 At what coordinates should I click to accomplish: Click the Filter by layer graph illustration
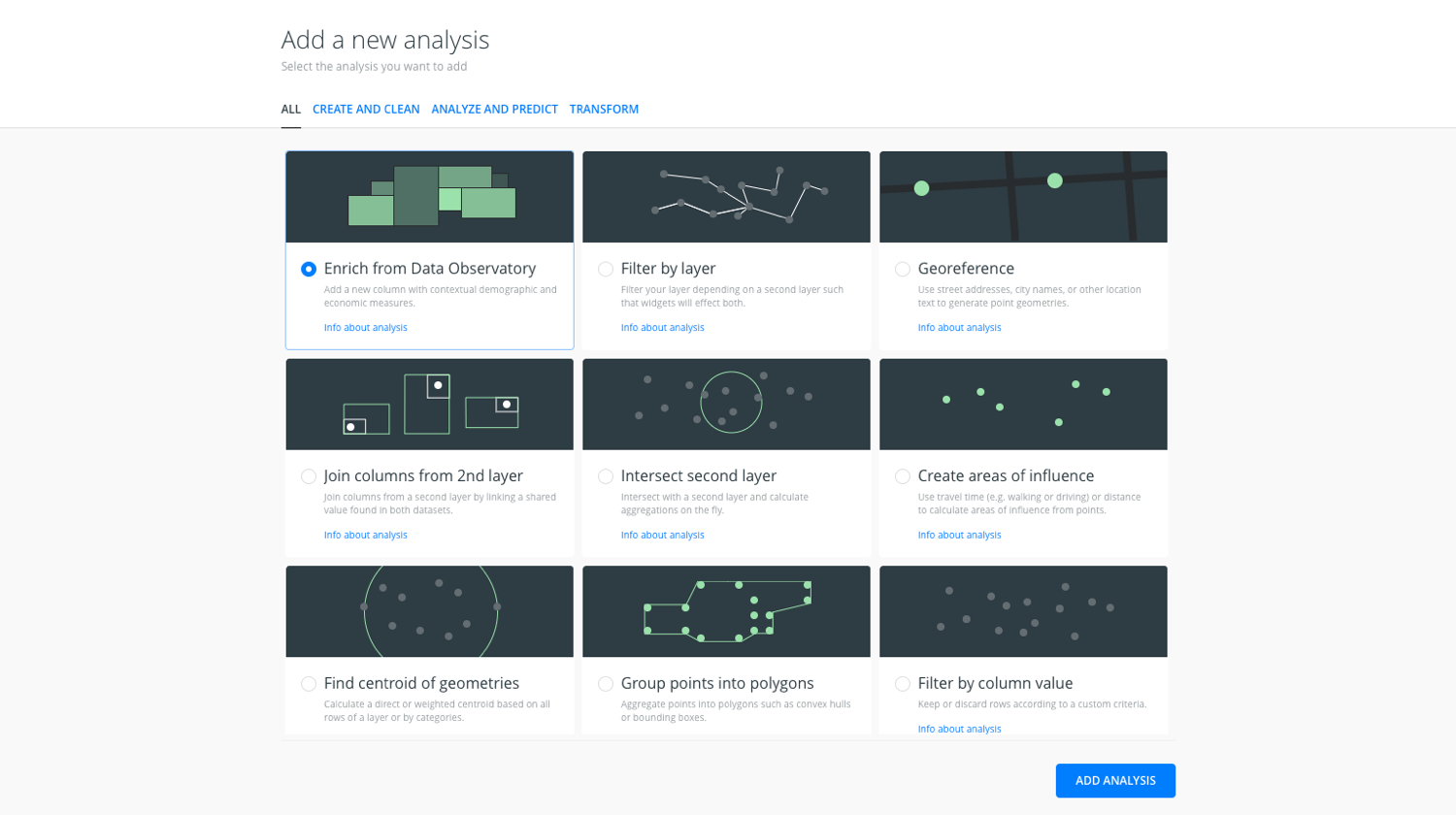pos(726,196)
